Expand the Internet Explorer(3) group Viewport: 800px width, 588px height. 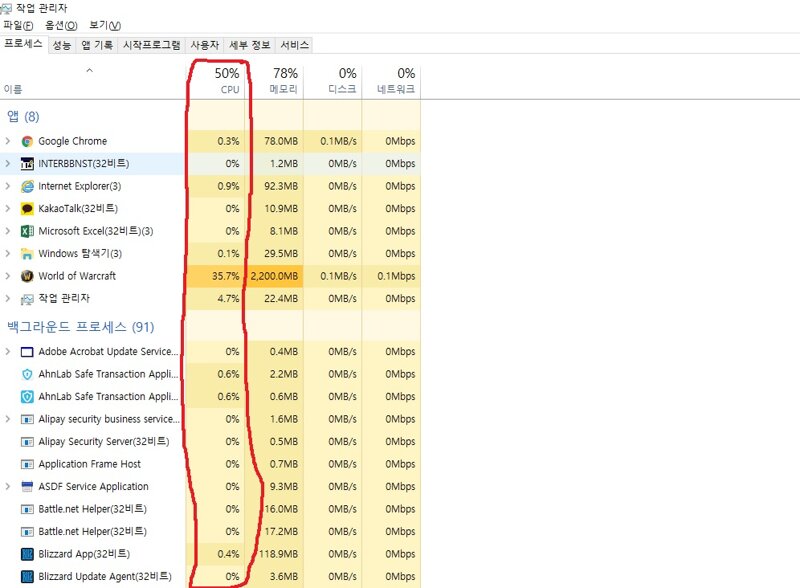[8, 186]
